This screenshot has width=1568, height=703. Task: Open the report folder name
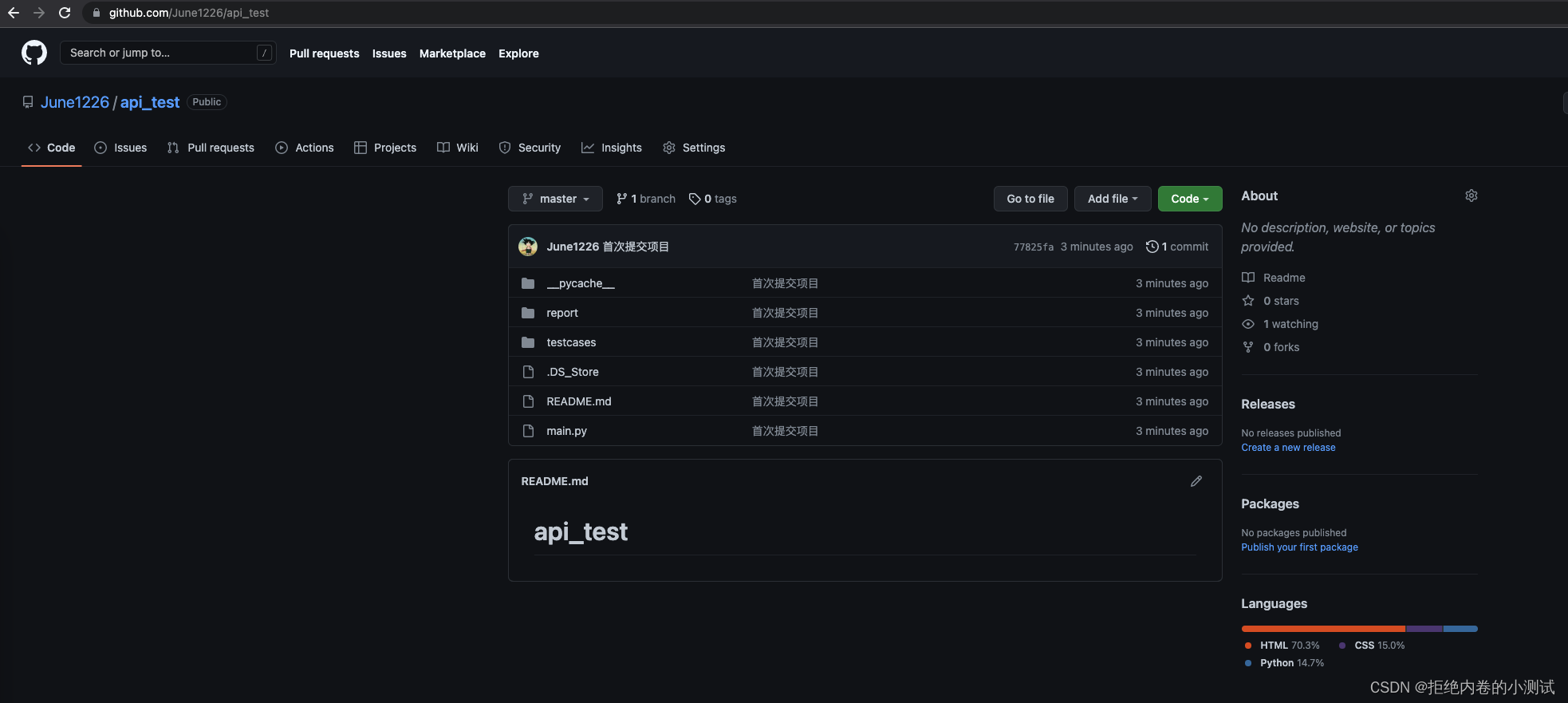click(x=562, y=313)
